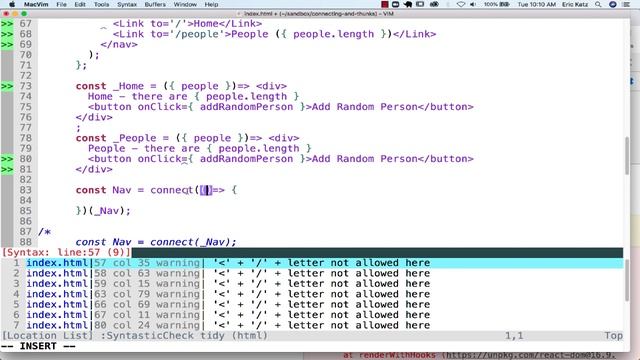This screenshot has width=640, height=360.
Task: Click 'Link to='/people'' on line 68
Action: click(x=171, y=34)
